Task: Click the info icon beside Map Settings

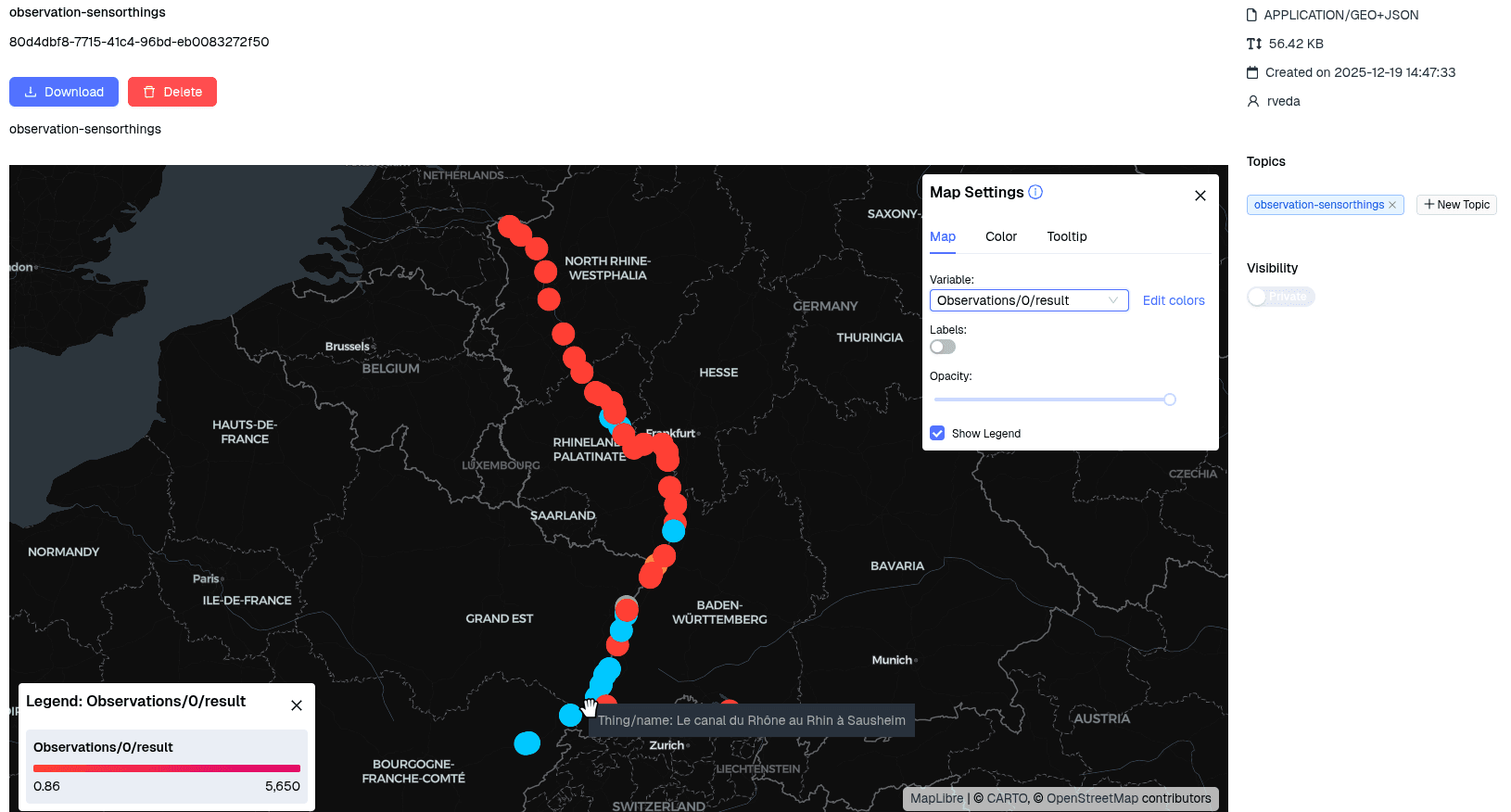Action: (1035, 192)
